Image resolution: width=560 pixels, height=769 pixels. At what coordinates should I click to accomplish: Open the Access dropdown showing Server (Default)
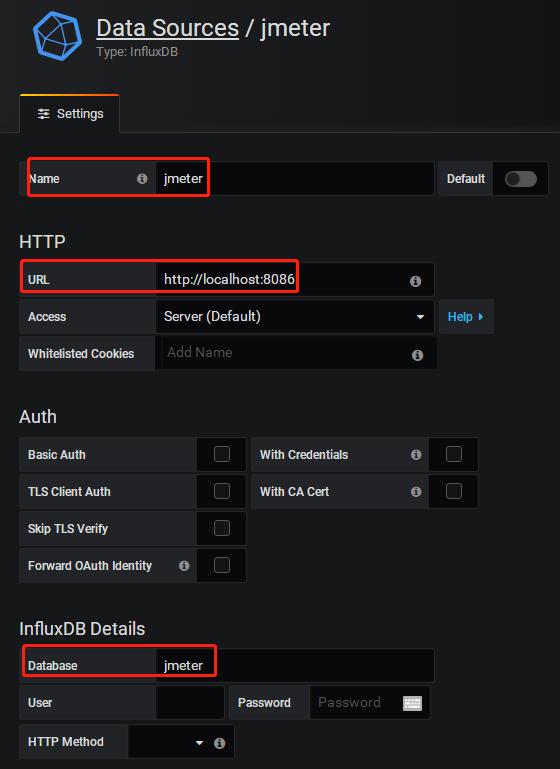tap(295, 316)
